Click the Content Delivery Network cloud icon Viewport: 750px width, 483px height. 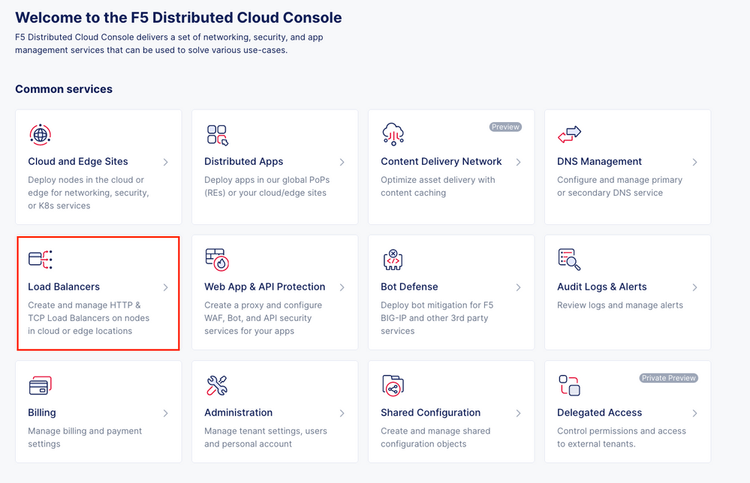393,135
